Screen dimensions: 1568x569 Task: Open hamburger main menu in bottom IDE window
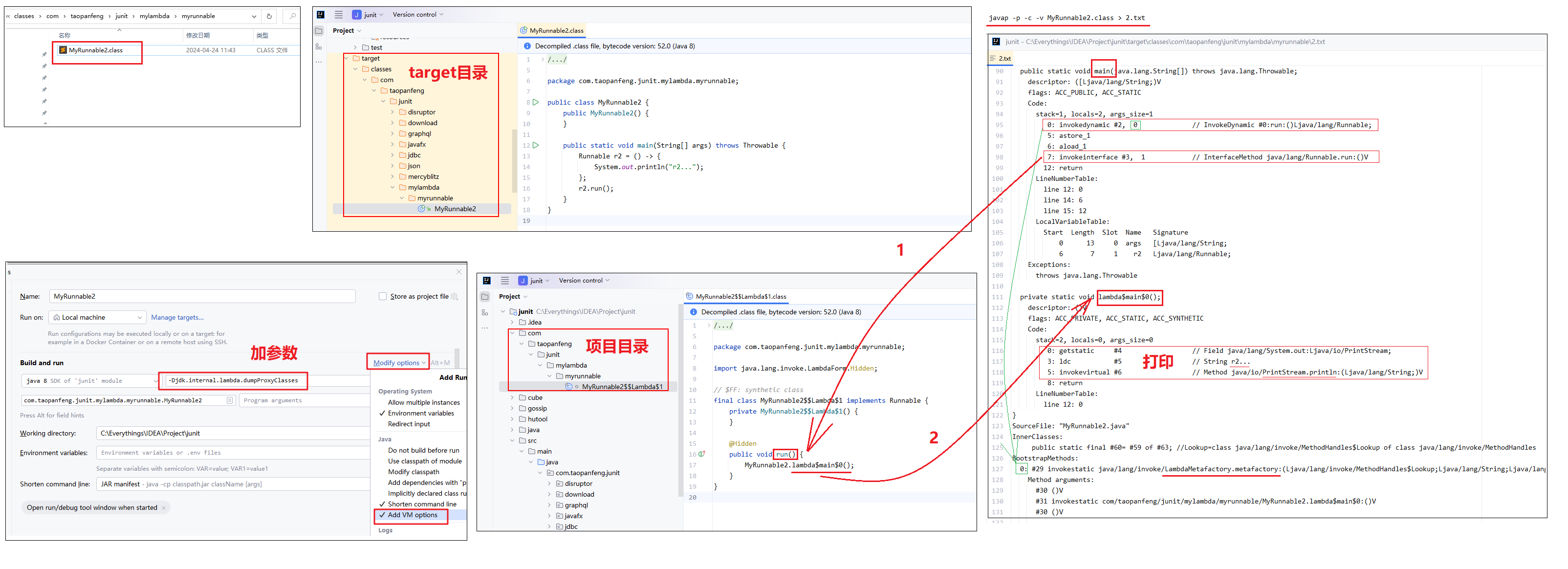[x=504, y=281]
